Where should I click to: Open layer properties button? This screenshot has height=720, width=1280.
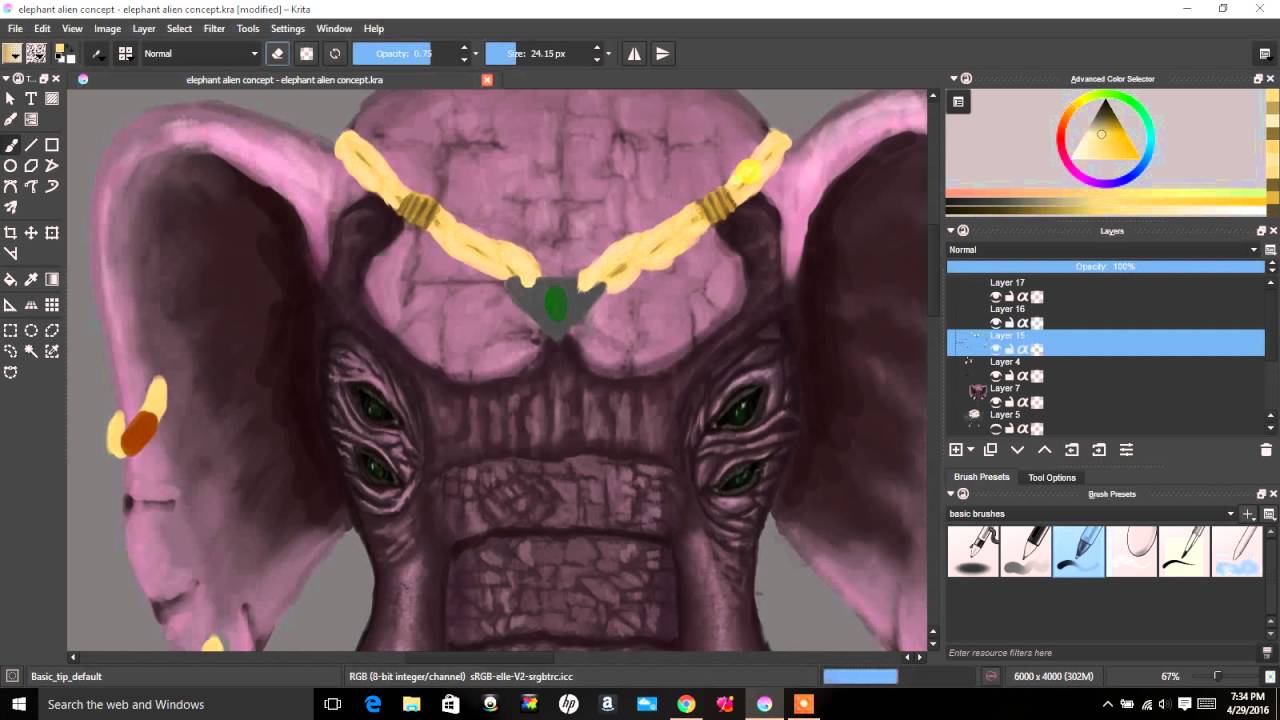tap(1126, 450)
